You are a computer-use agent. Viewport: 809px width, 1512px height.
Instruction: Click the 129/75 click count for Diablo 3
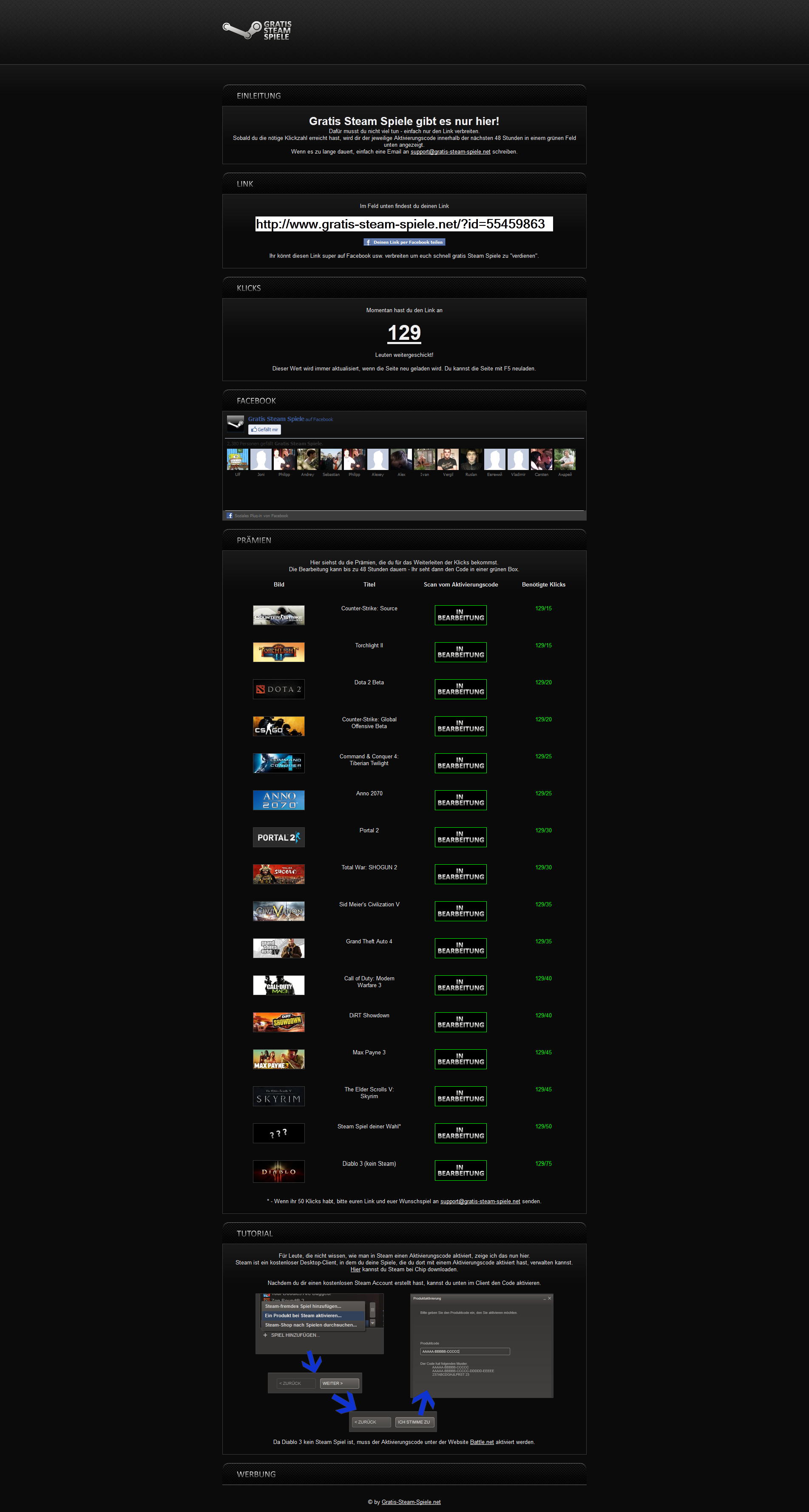pos(543,1163)
